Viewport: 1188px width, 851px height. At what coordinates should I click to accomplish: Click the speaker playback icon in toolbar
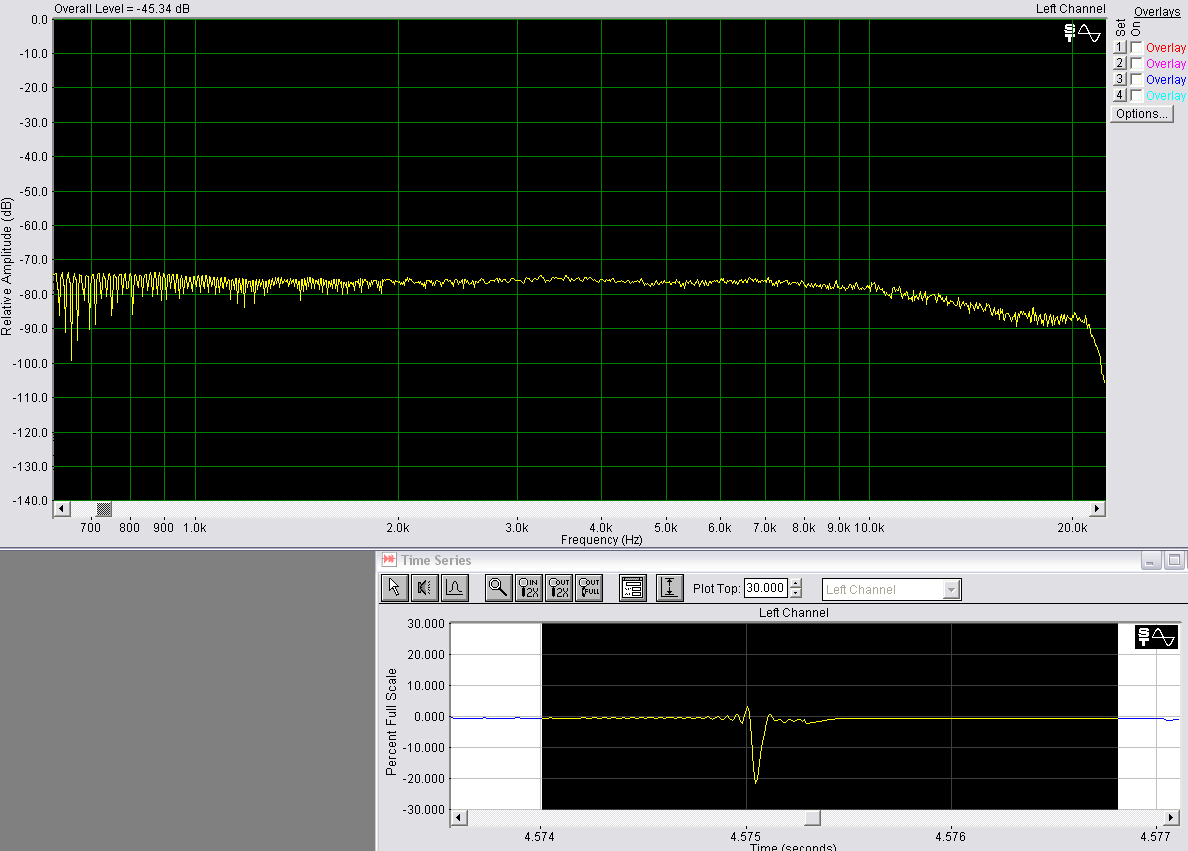pos(424,588)
